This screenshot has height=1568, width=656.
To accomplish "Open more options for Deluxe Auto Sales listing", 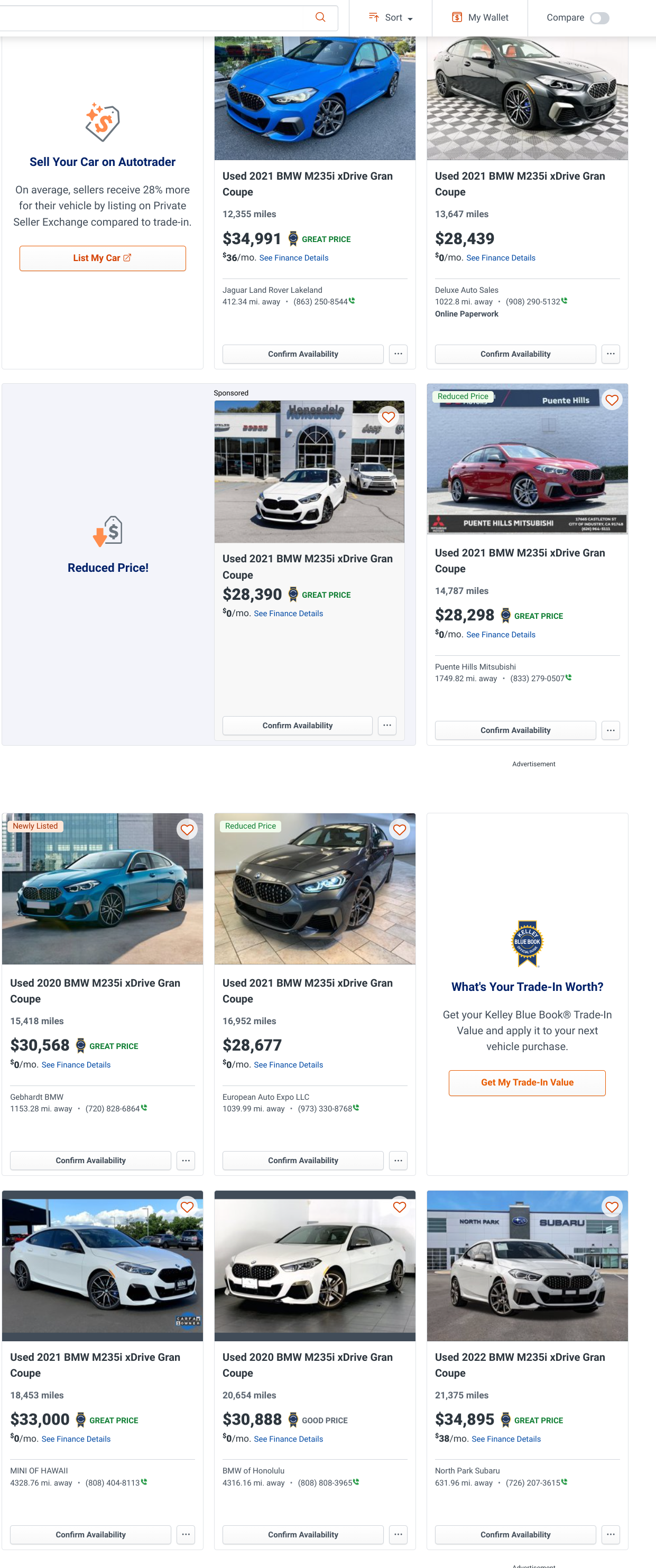I will [x=611, y=354].
